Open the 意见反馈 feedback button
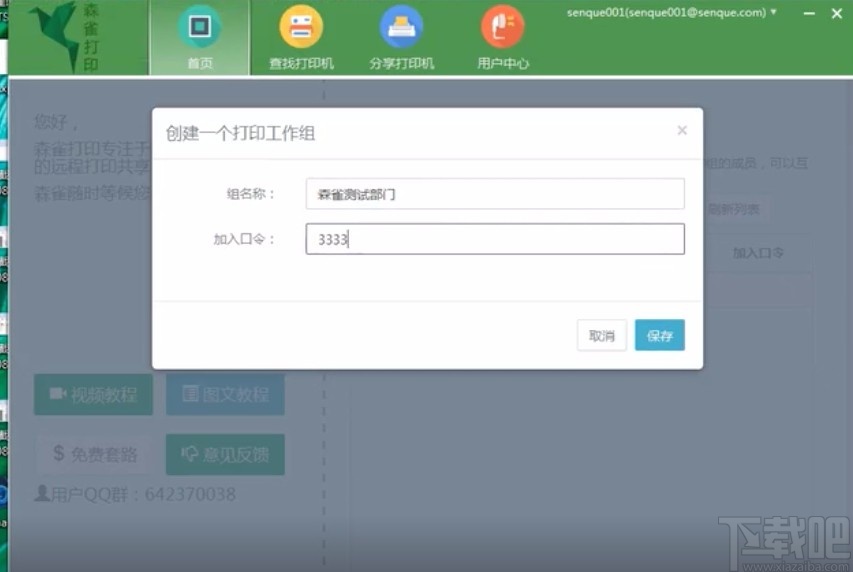 [x=225, y=454]
